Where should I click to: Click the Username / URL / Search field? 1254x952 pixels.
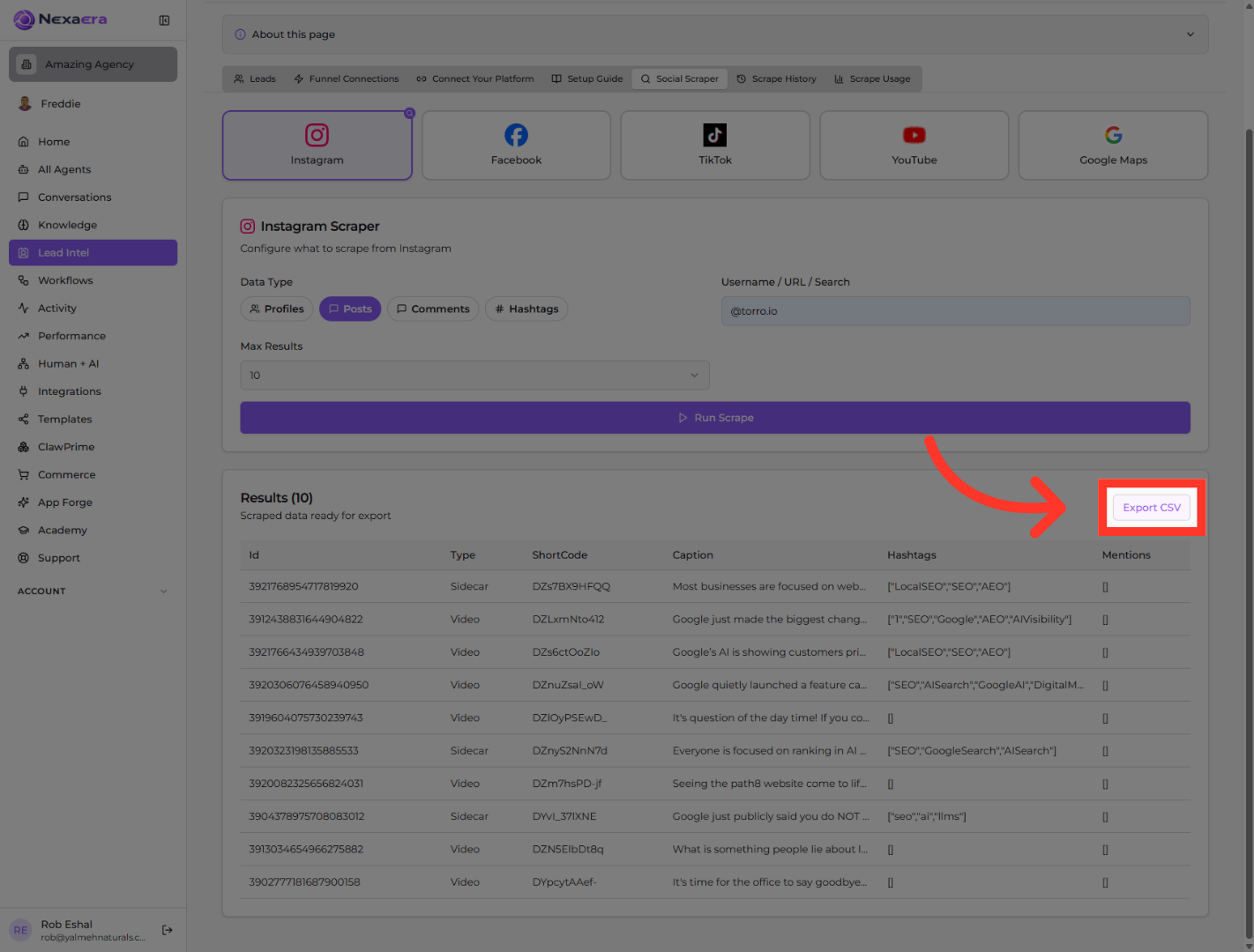tap(956, 311)
